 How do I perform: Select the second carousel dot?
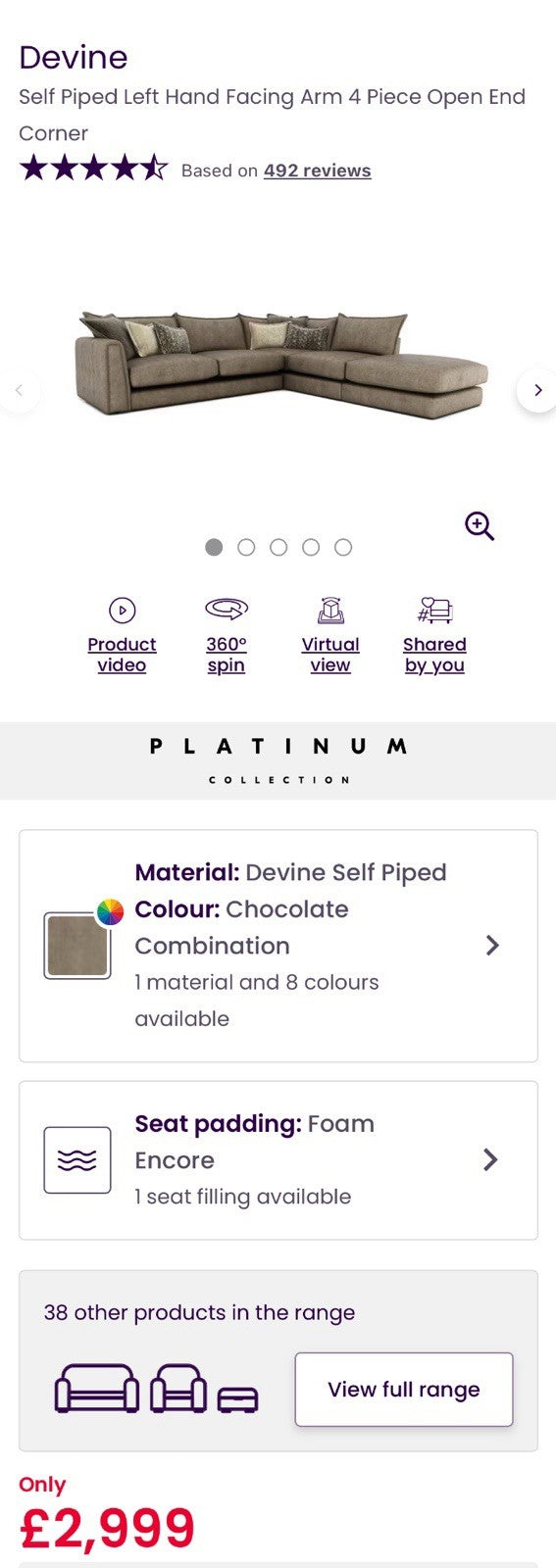pyautogui.click(x=246, y=548)
